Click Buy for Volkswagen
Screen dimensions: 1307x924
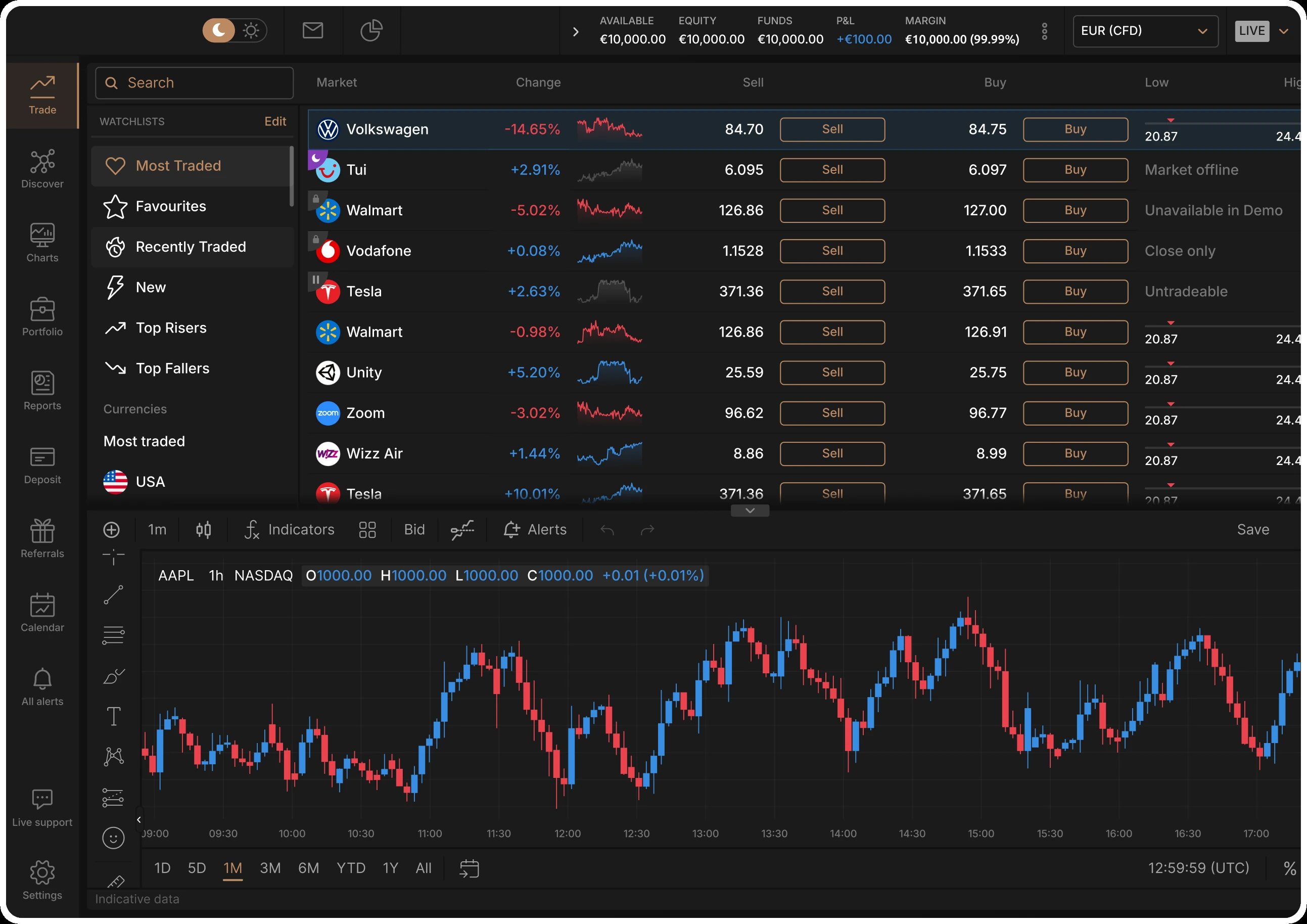(x=1076, y=129)
